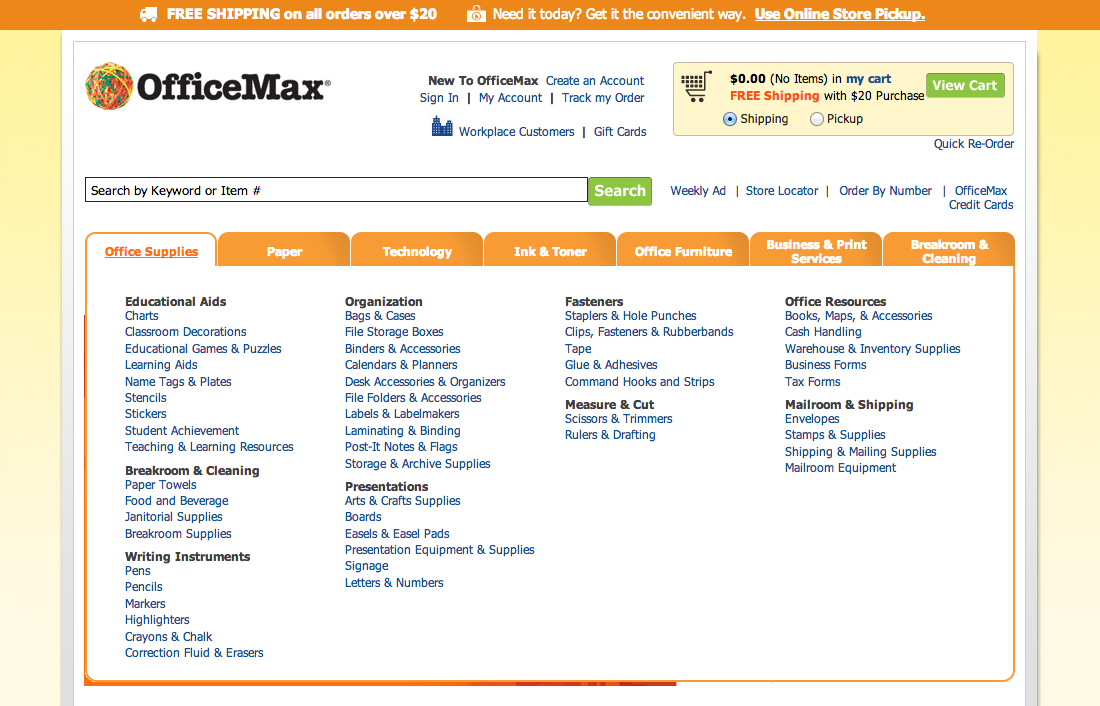This screenshot has width=1100, height=706.
Task: Browse the Staplers & Hole Punches category
Action: (x=630, y=315)
